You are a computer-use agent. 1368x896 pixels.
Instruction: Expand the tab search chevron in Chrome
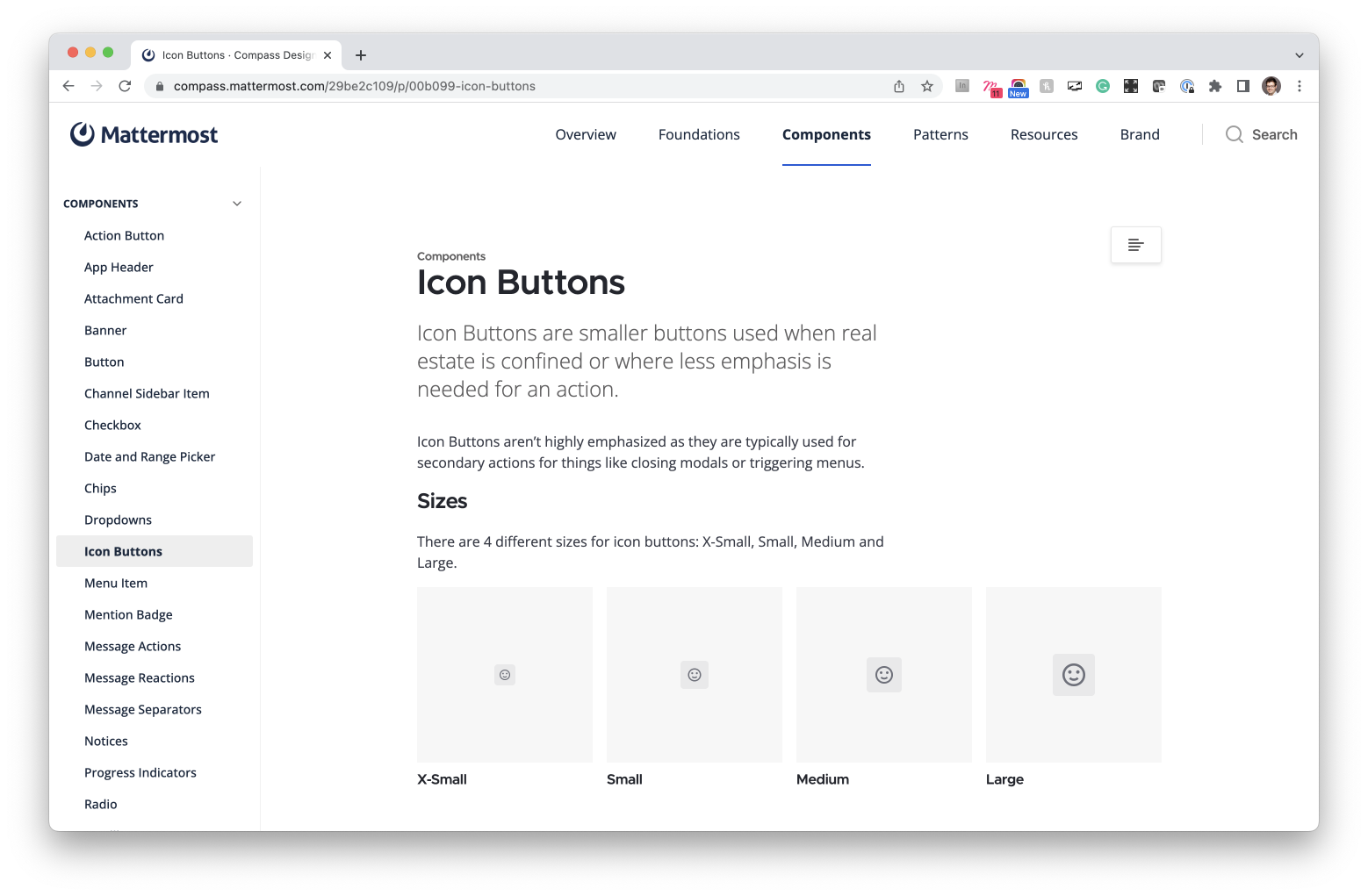pyautogui.click(x=1300, y=55)
